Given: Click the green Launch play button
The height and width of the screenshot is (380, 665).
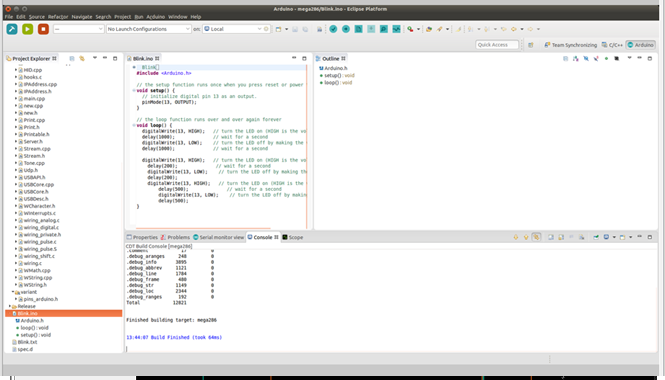Looking at the screenshot, I should tap(28, 29).
